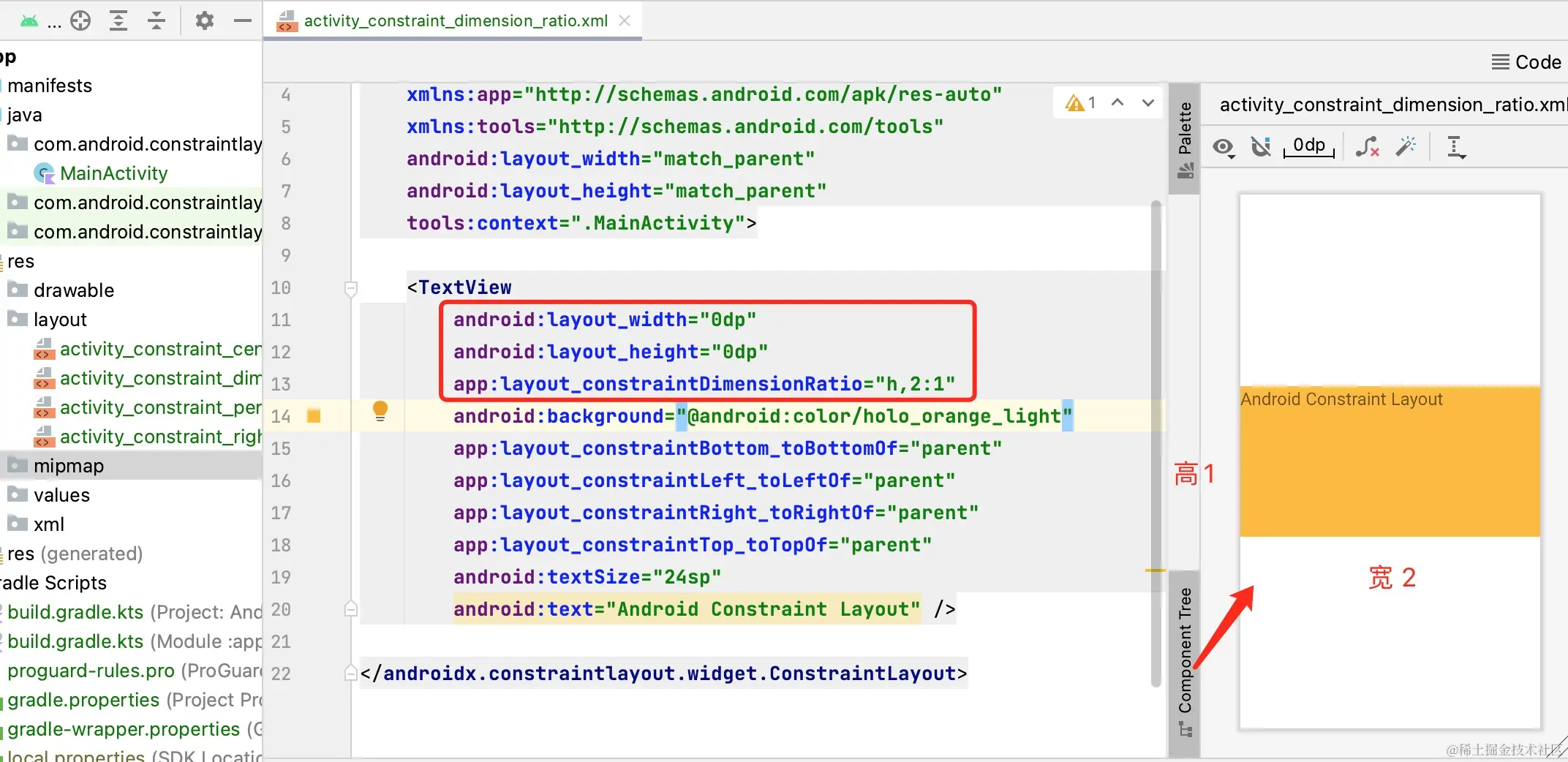Expand the res (generated) node

pos(75,554)
